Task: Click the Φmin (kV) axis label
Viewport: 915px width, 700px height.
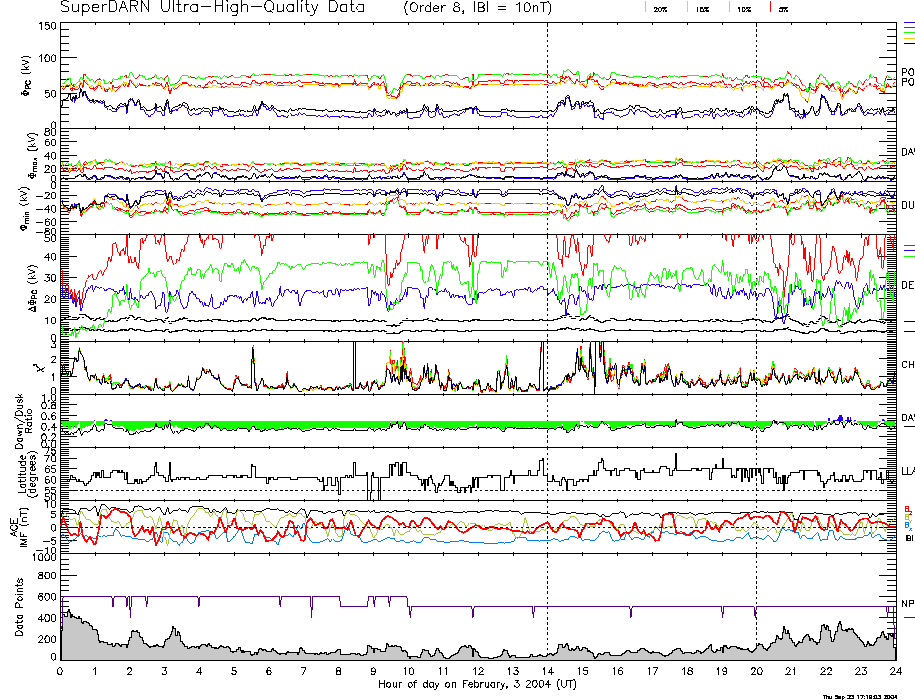Action: (x=26, y=208)
